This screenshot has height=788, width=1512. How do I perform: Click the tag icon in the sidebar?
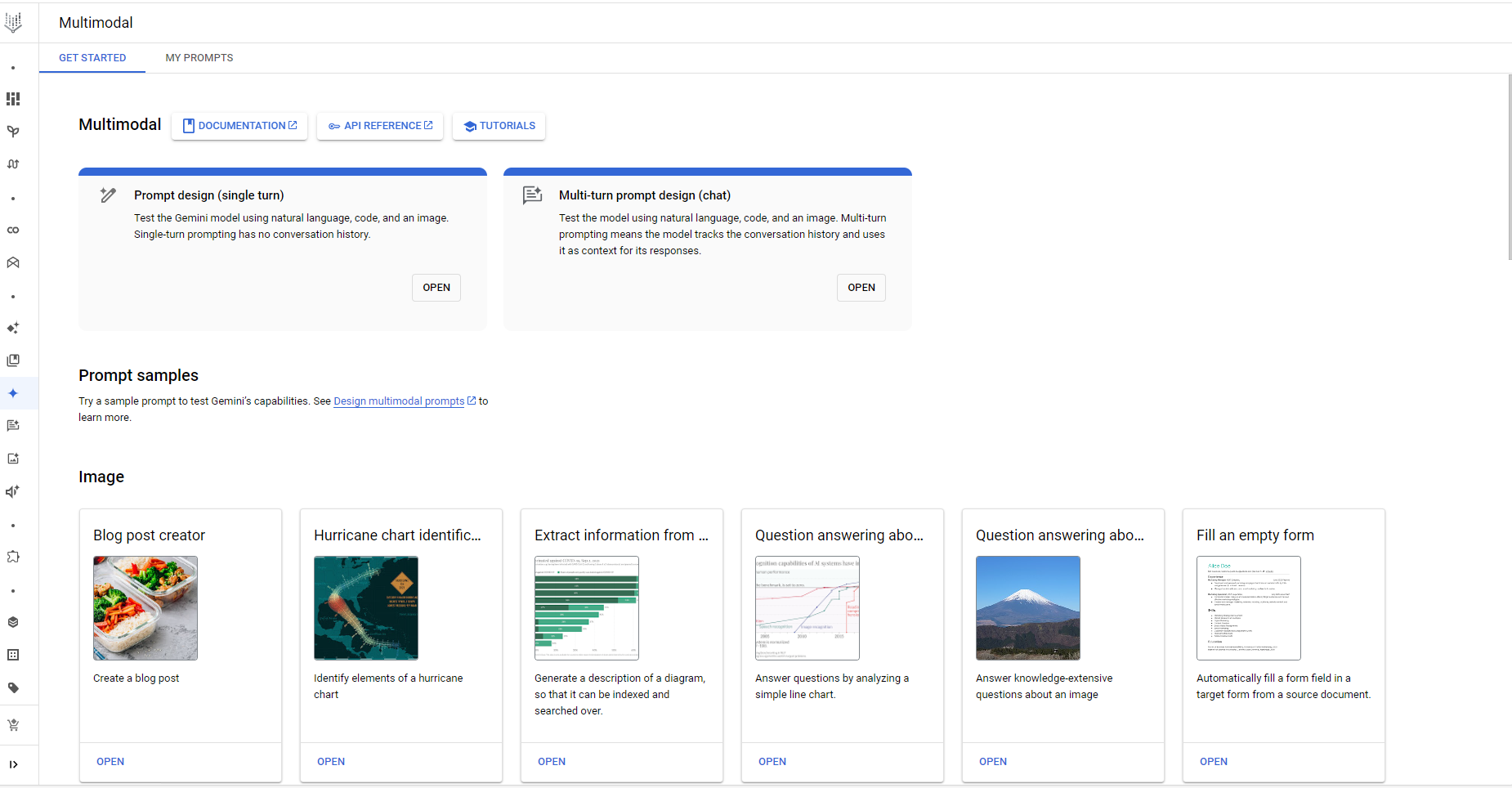[13, 687]
